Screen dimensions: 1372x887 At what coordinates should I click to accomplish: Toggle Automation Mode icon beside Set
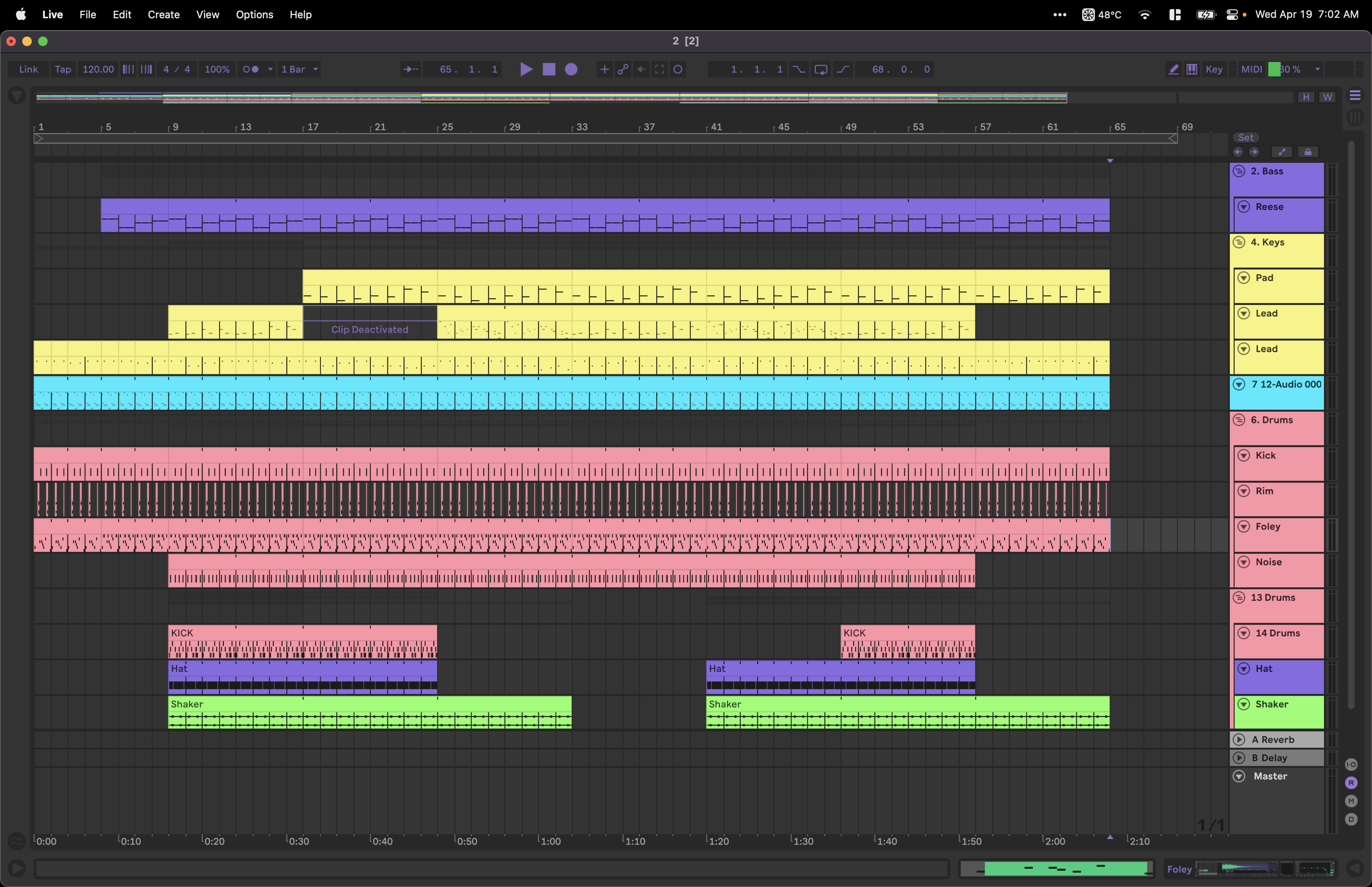click(1281, 152)
